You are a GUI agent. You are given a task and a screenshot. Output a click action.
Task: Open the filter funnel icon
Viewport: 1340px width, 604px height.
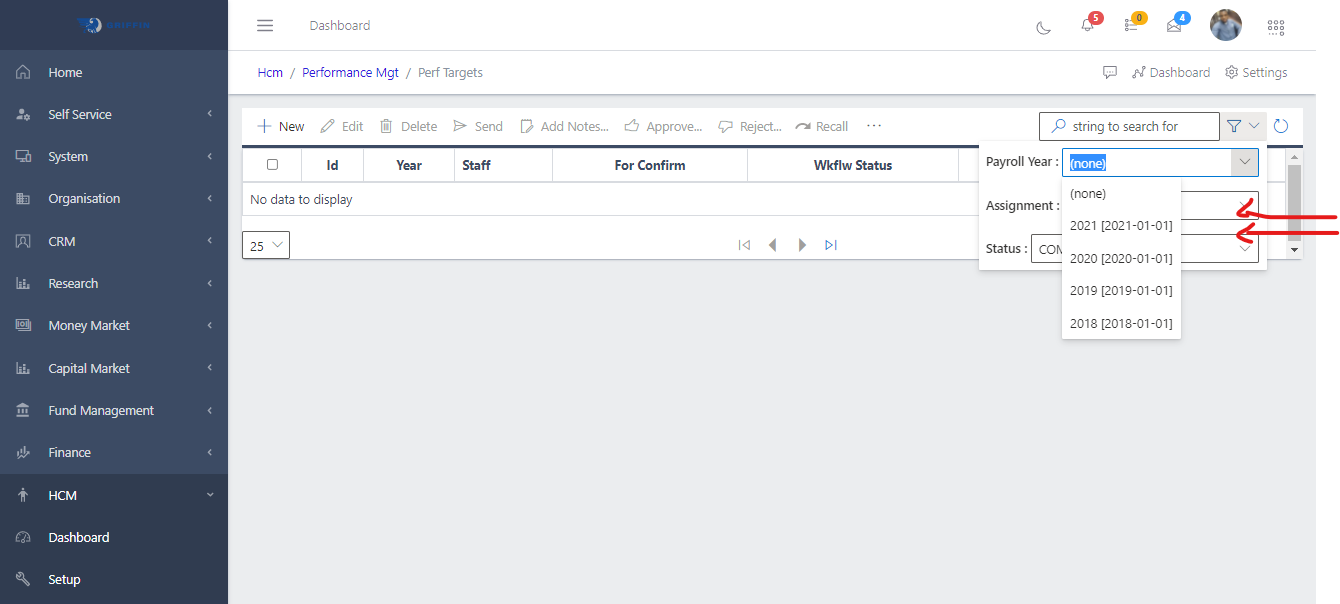click(1234, 126)
